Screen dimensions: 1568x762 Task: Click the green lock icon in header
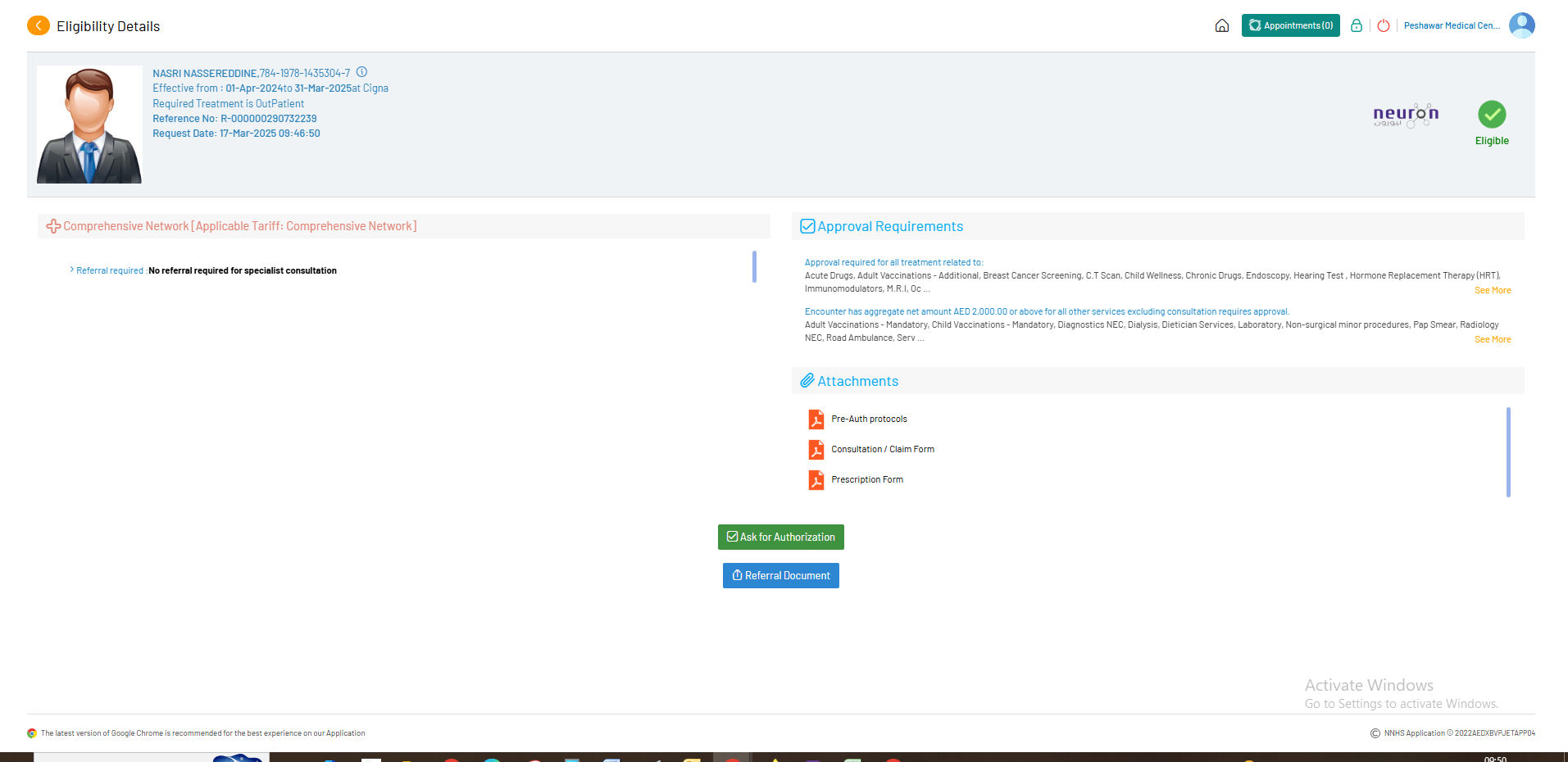1357,25
